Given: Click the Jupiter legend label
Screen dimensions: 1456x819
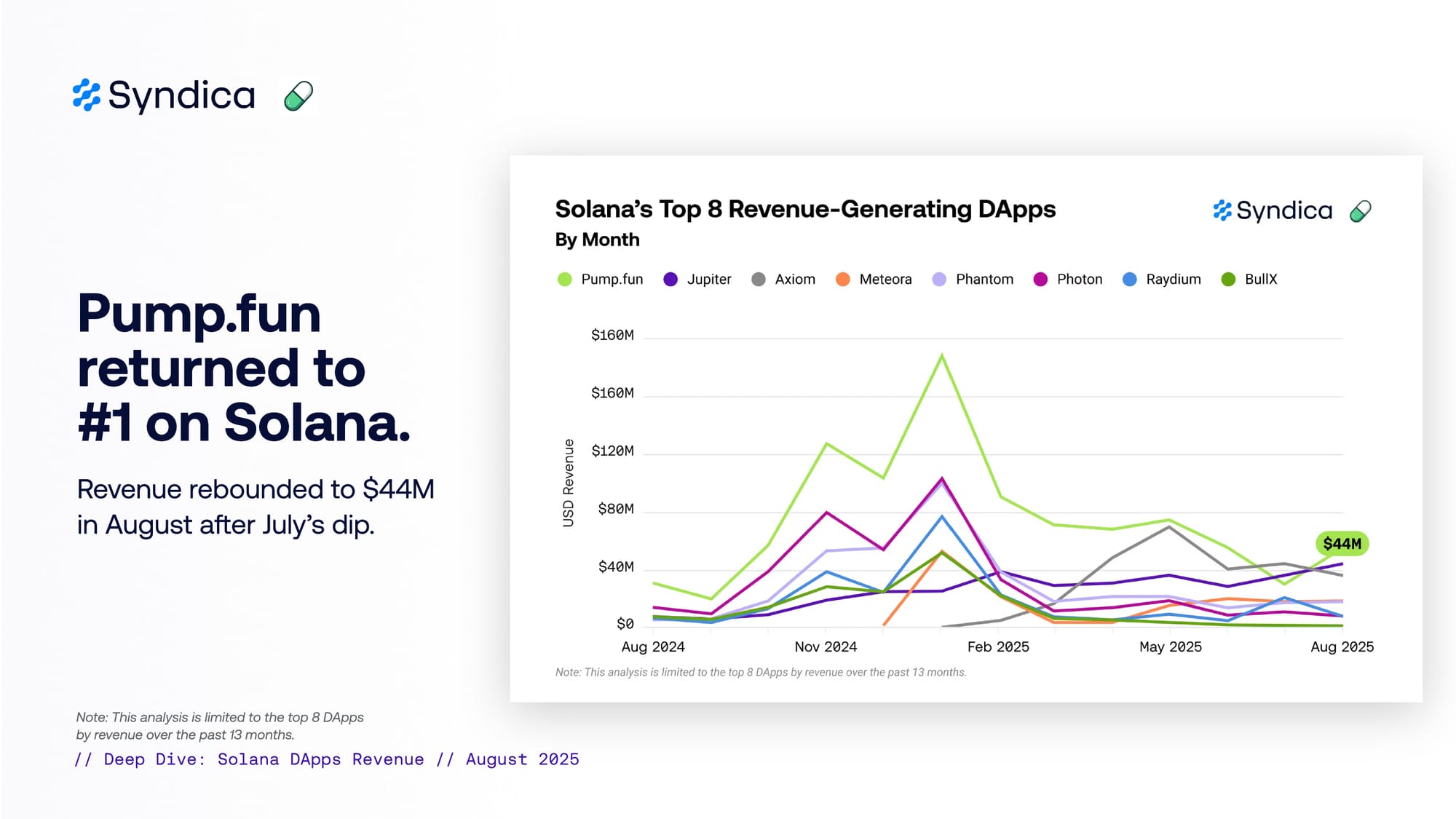Looking at the screenshot, I should click(709, 280).
